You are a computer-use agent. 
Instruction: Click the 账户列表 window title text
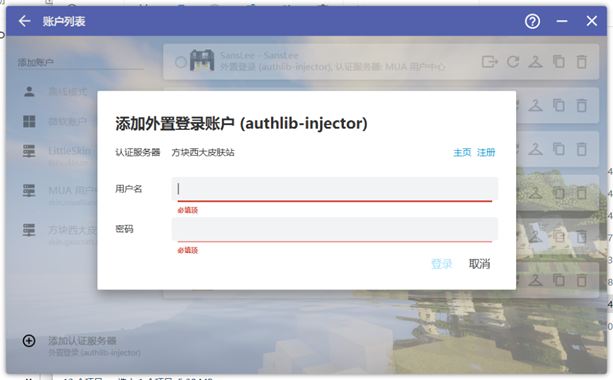coord(64,22)
